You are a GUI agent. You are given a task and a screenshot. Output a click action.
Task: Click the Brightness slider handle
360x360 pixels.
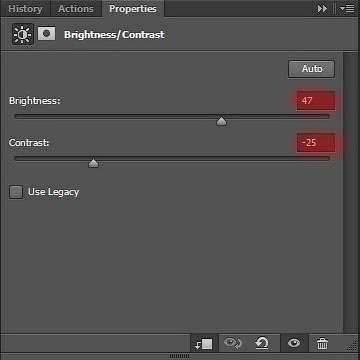[221, 121]
